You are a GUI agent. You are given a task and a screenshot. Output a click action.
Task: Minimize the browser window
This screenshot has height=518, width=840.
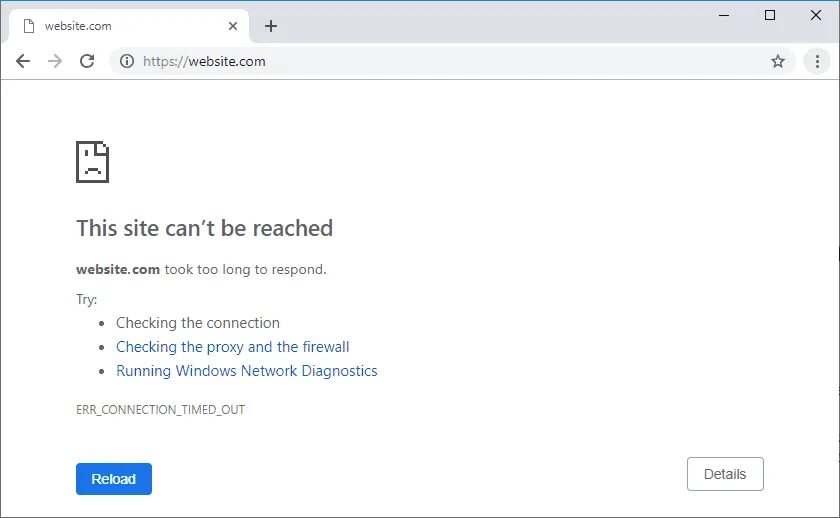[724, 15]
